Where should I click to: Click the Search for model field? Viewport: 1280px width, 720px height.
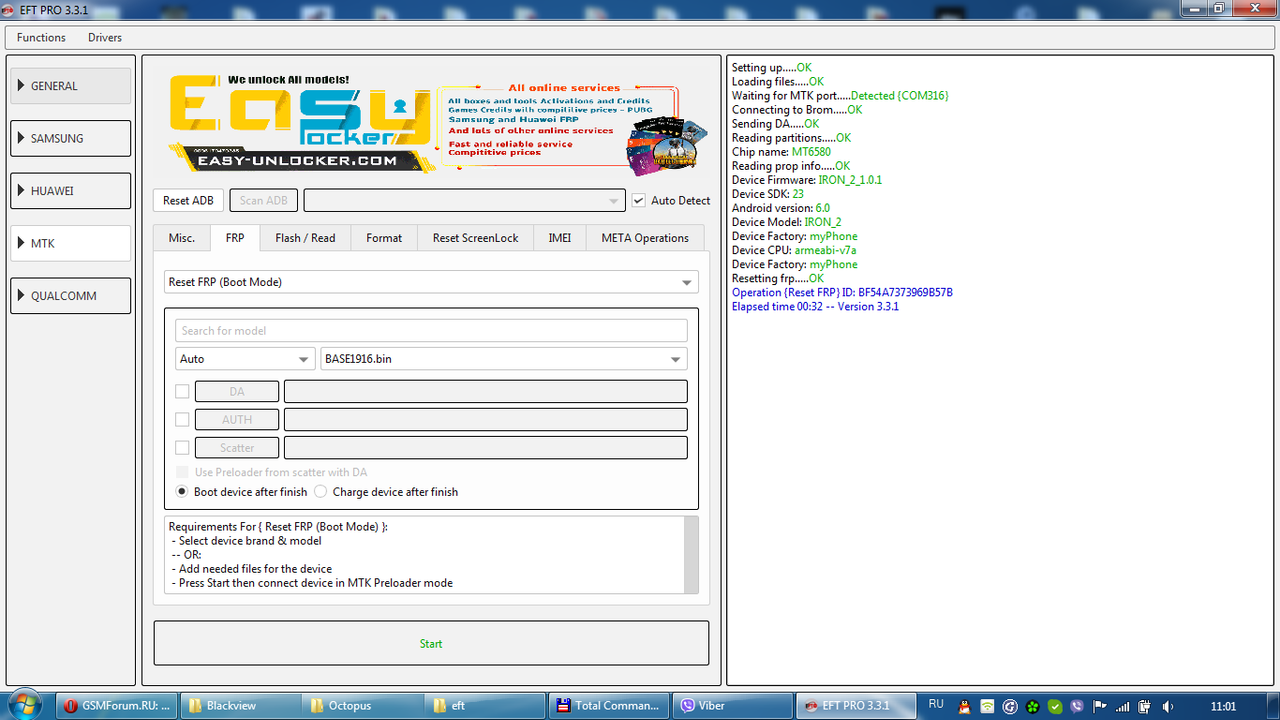point(431,330)
